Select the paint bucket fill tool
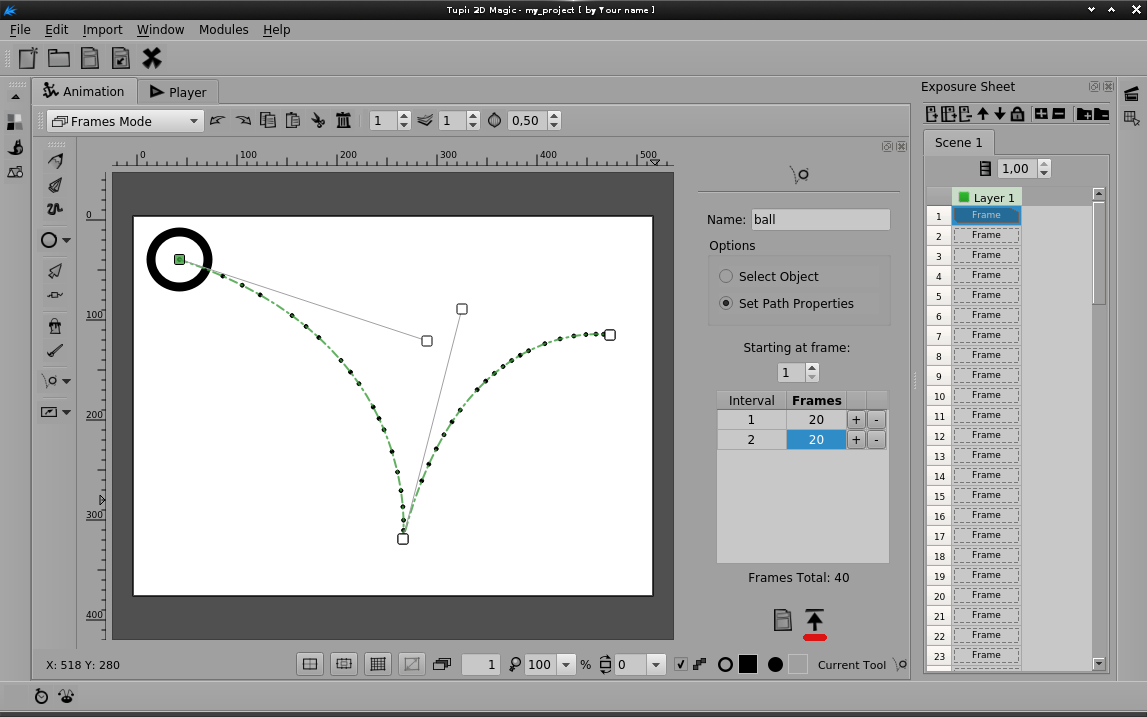Viewport: 1147px width, 717px height. 55,326
